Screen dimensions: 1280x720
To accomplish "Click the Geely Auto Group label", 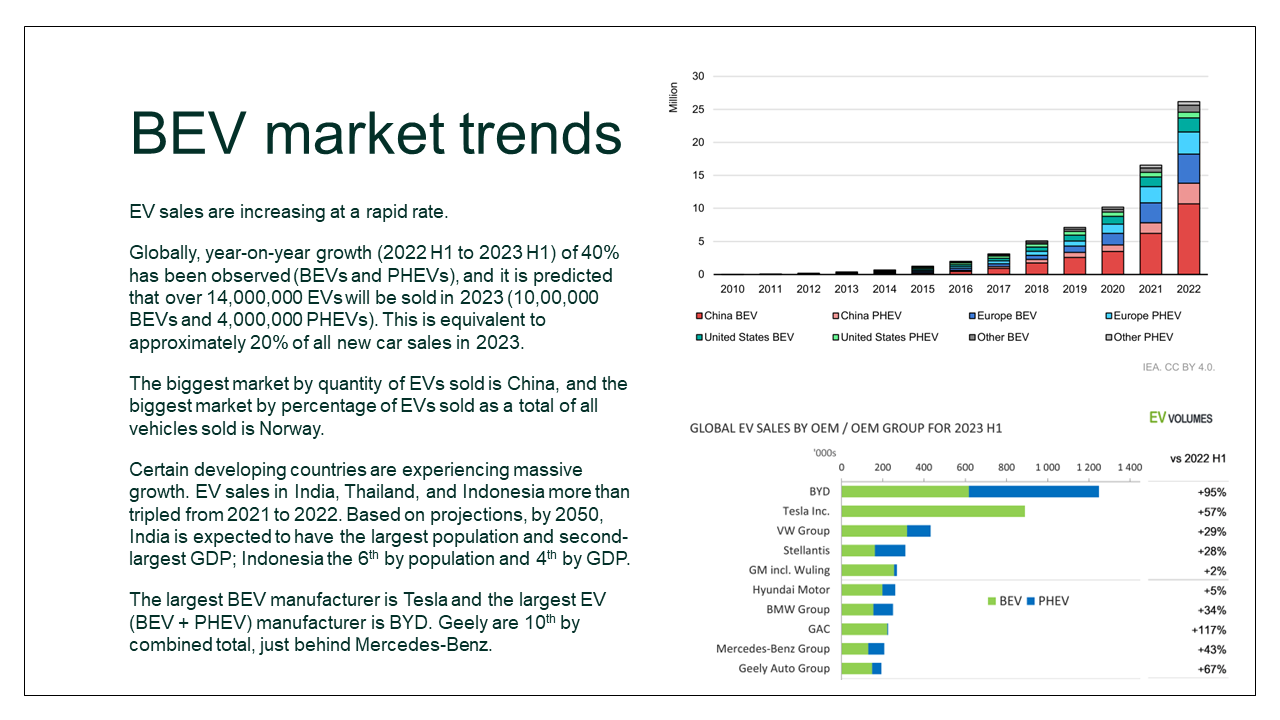I will pos(784,668).
